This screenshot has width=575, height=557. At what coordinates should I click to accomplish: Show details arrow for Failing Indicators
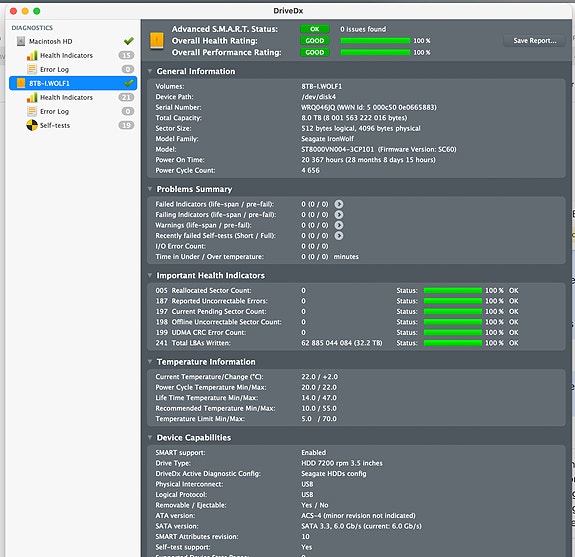pyautogui.click(x=339, y=215)
